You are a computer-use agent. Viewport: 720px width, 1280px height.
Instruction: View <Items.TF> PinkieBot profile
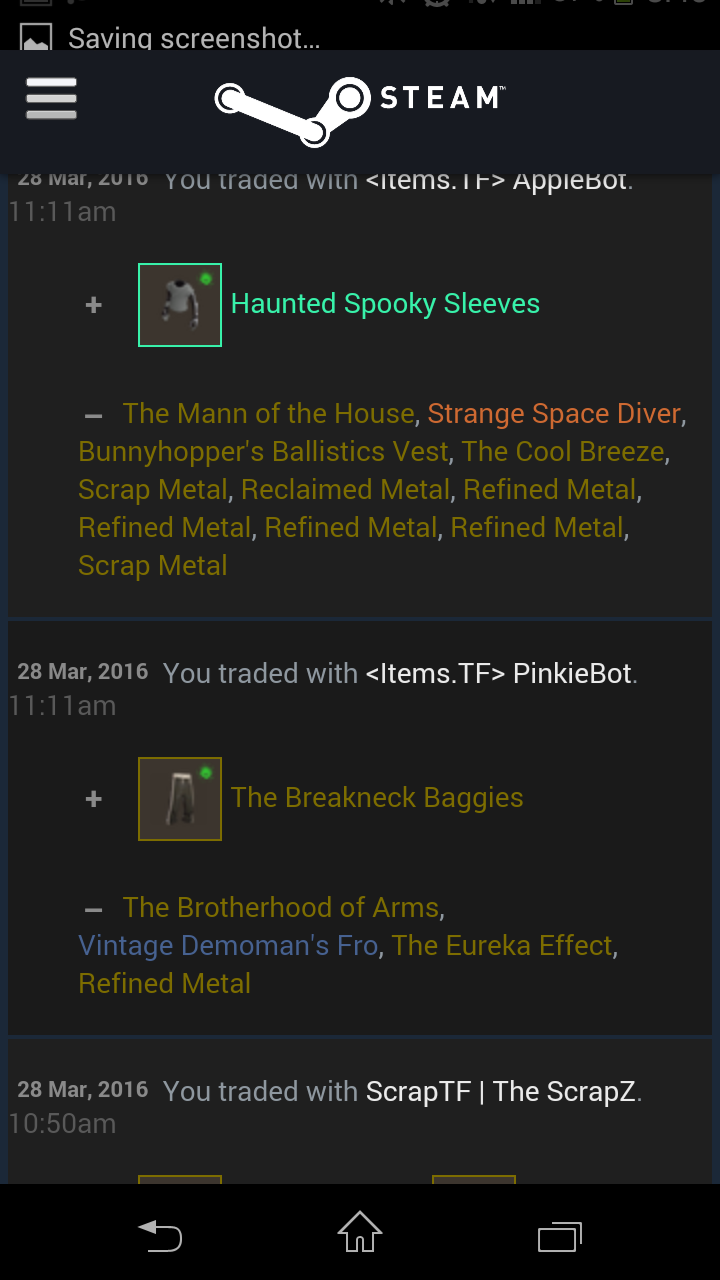[x=499, y=674]
